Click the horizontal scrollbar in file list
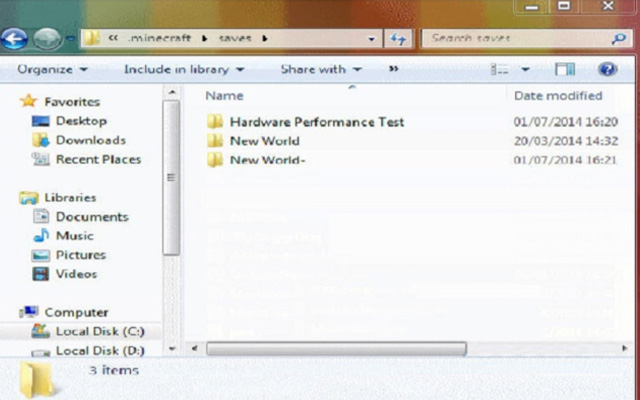The image size is (640, 400). coord(336,349)
